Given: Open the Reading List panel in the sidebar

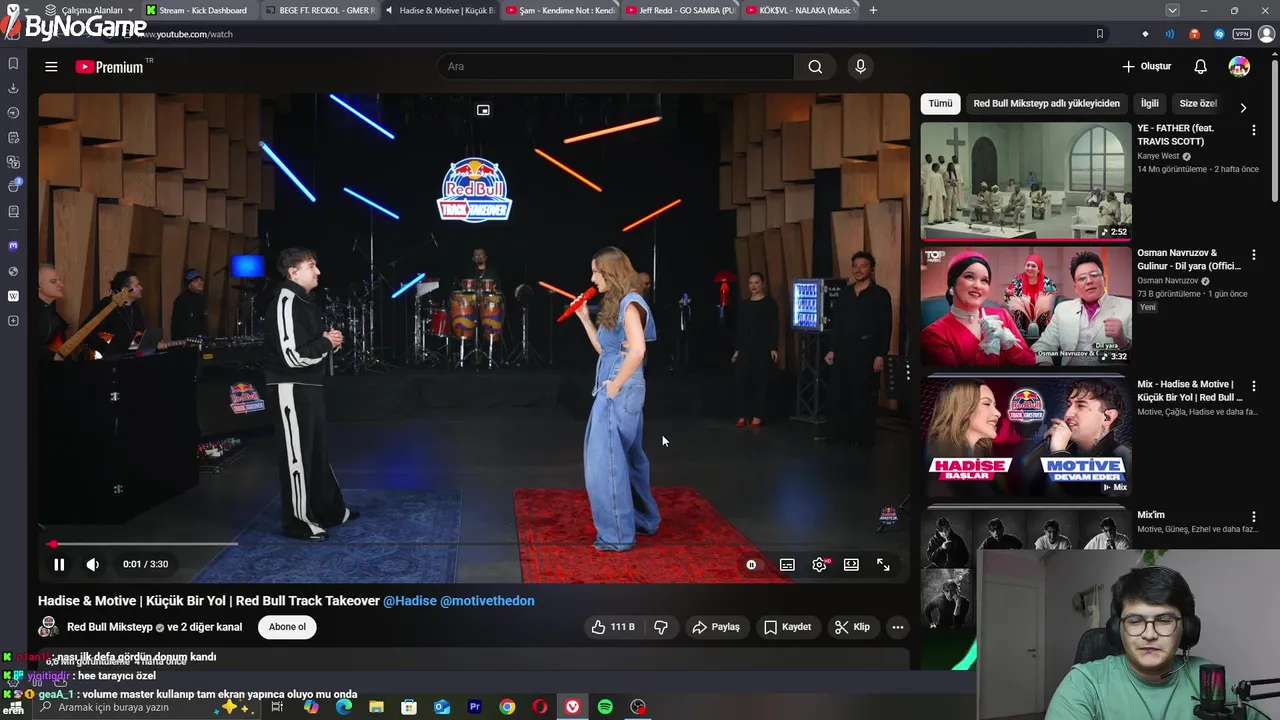Looking at the screenshot, I should [13, 211].
